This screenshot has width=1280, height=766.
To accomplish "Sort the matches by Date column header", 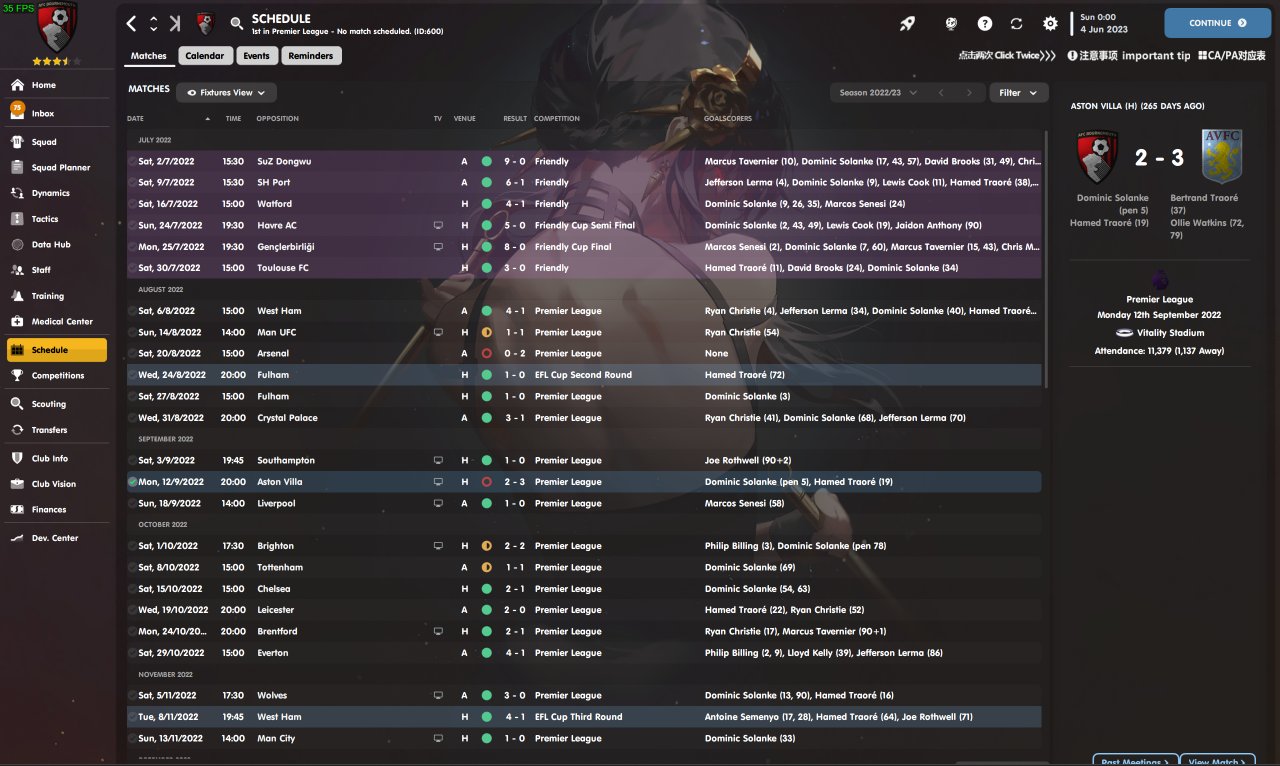I will [x=136, y=119].
